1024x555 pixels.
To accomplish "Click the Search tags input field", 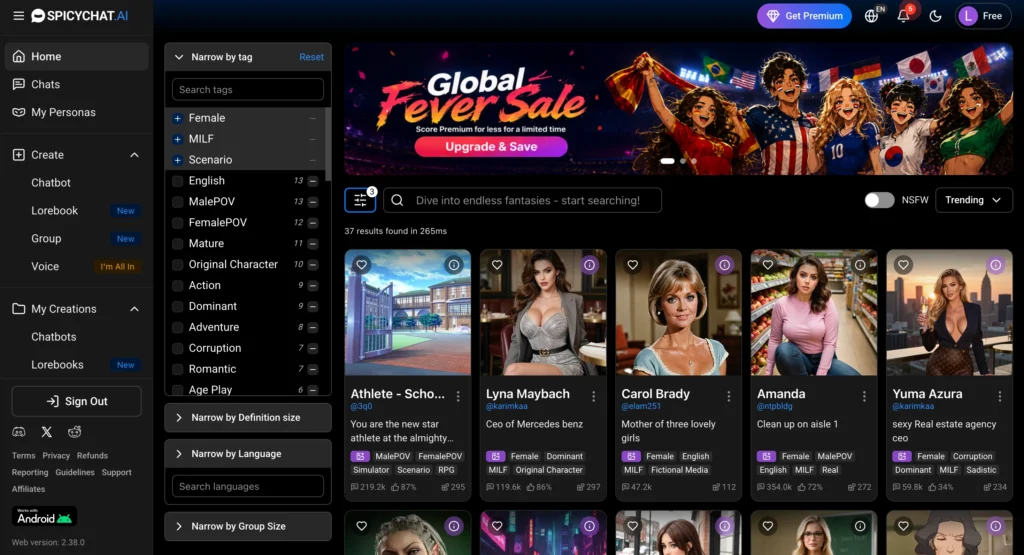I will [x=248, y=89].
